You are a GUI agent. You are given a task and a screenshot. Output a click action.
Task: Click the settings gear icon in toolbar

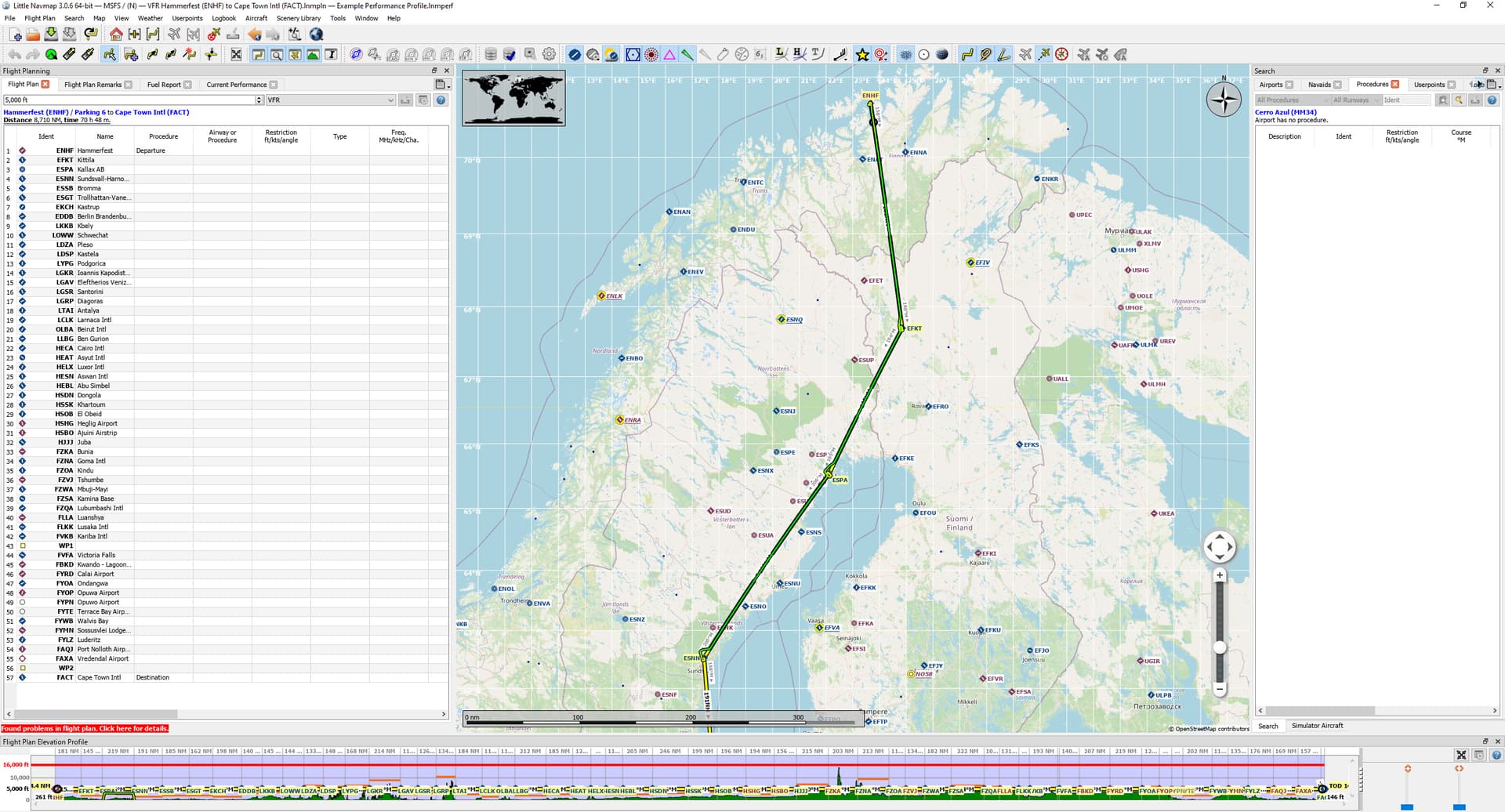pos(549,55)
